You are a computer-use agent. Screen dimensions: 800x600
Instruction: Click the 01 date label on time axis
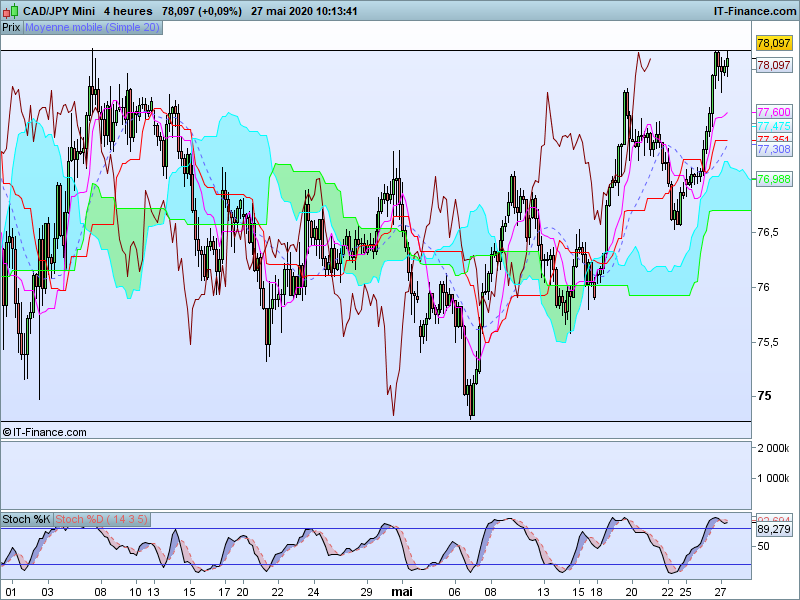11,592
